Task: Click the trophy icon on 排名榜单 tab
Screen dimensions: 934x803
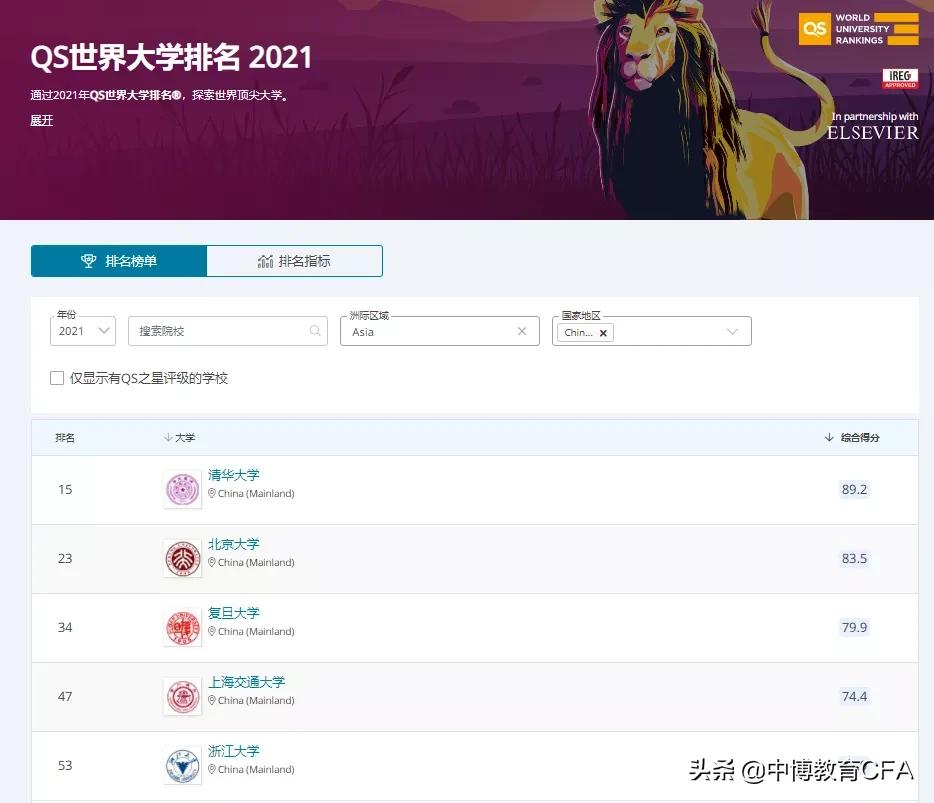Action: [x=89, y=260]
